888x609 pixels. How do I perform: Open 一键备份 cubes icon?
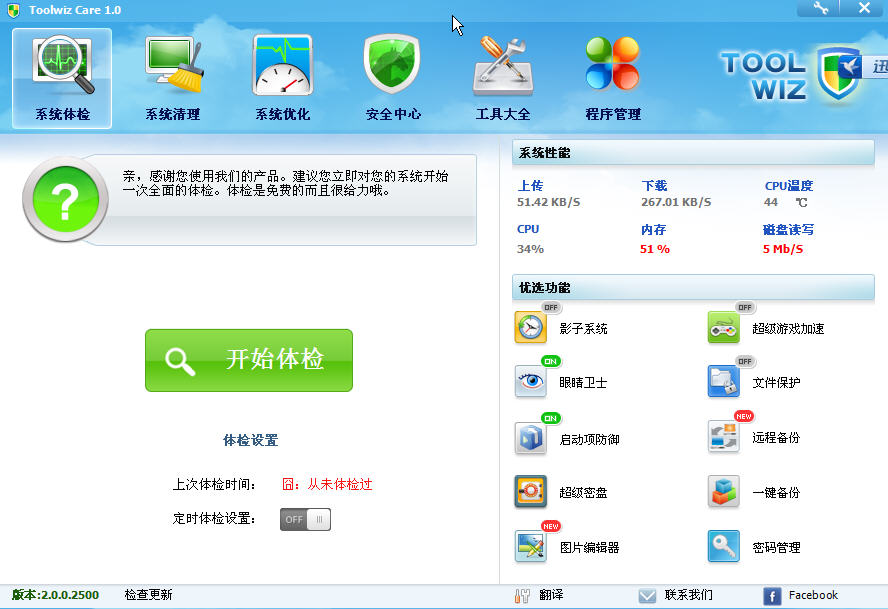pos(724,491)
